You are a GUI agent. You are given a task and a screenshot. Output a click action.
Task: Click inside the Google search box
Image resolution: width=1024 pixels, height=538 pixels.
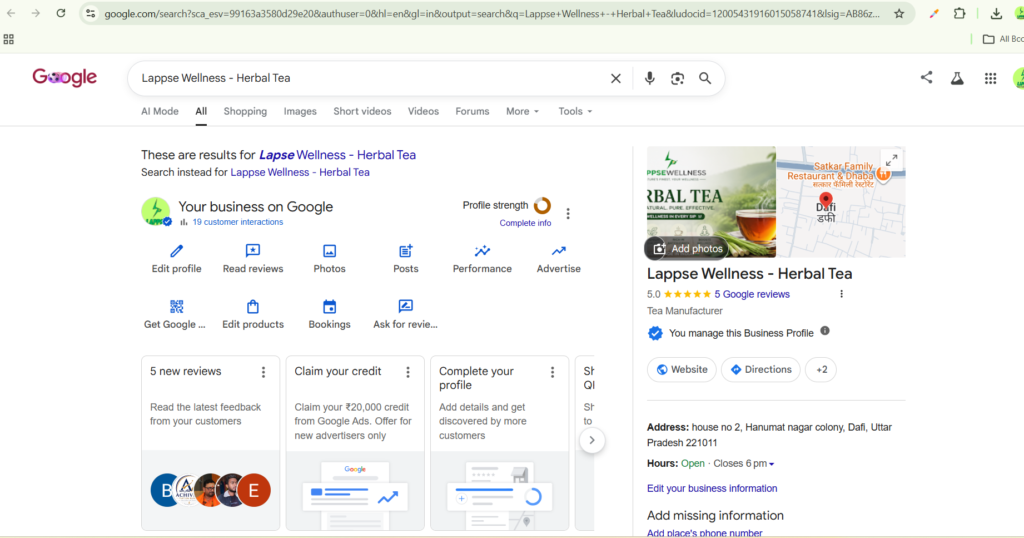coord(372,78)
